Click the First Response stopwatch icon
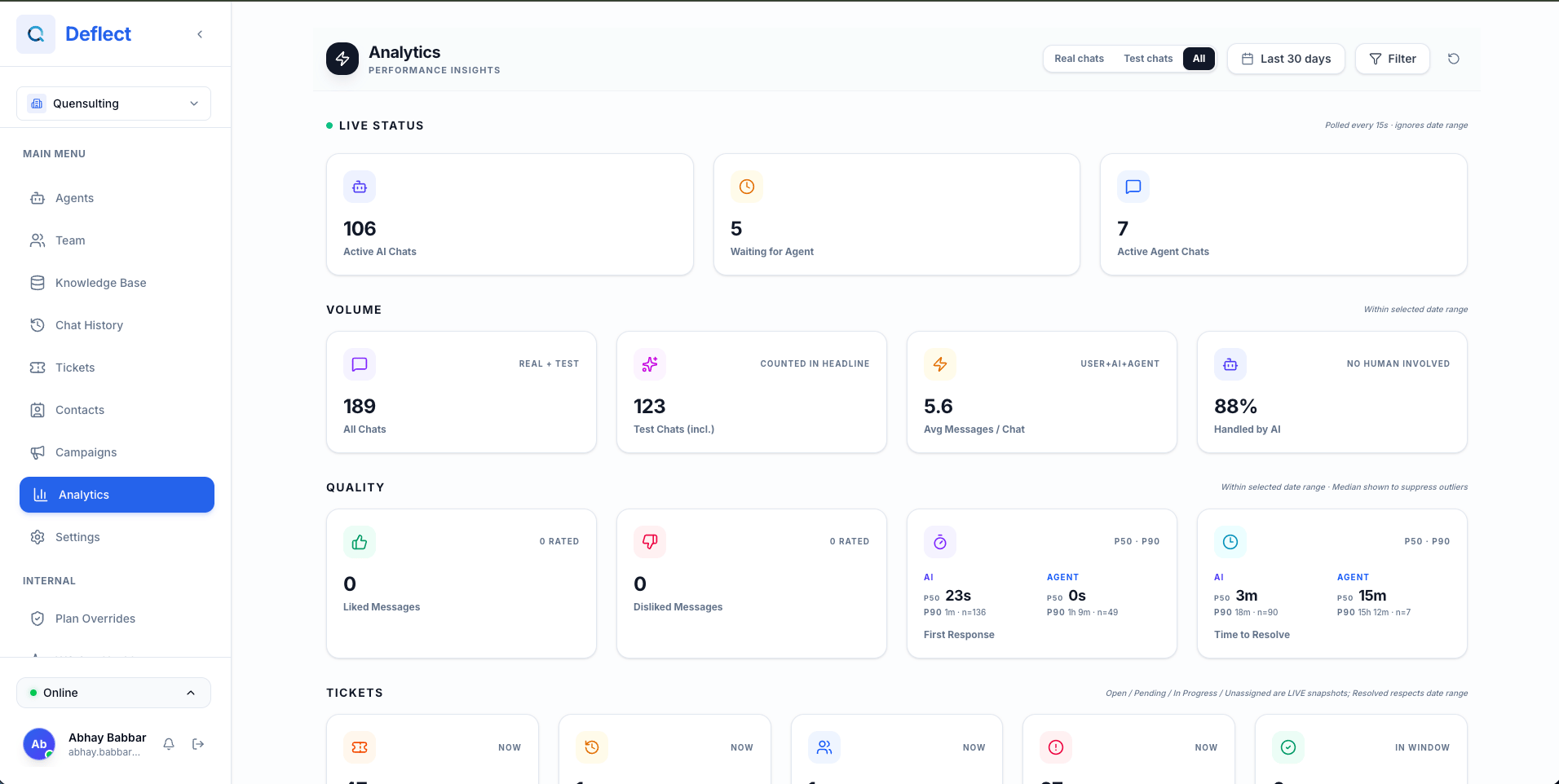The image size is (1559, 784). point(940,542)
